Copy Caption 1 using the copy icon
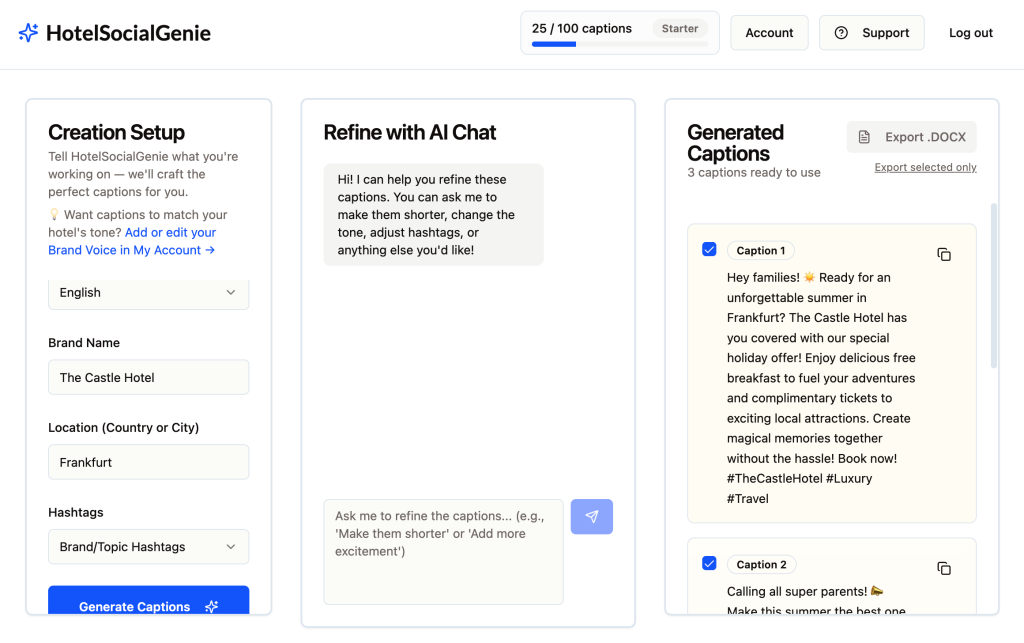 point(943,254)
